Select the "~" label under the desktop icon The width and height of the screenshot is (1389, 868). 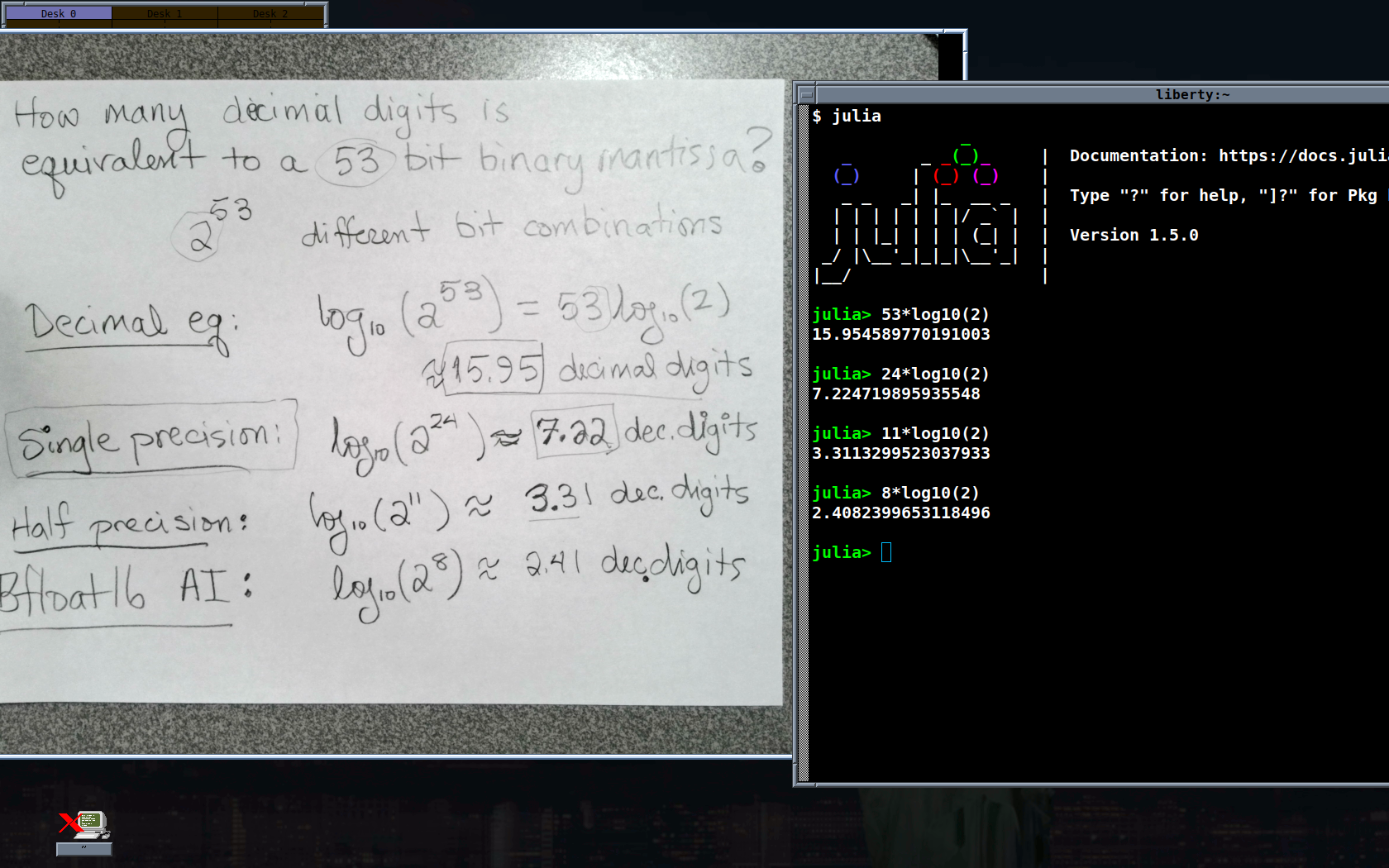click(x=84, y=848)
